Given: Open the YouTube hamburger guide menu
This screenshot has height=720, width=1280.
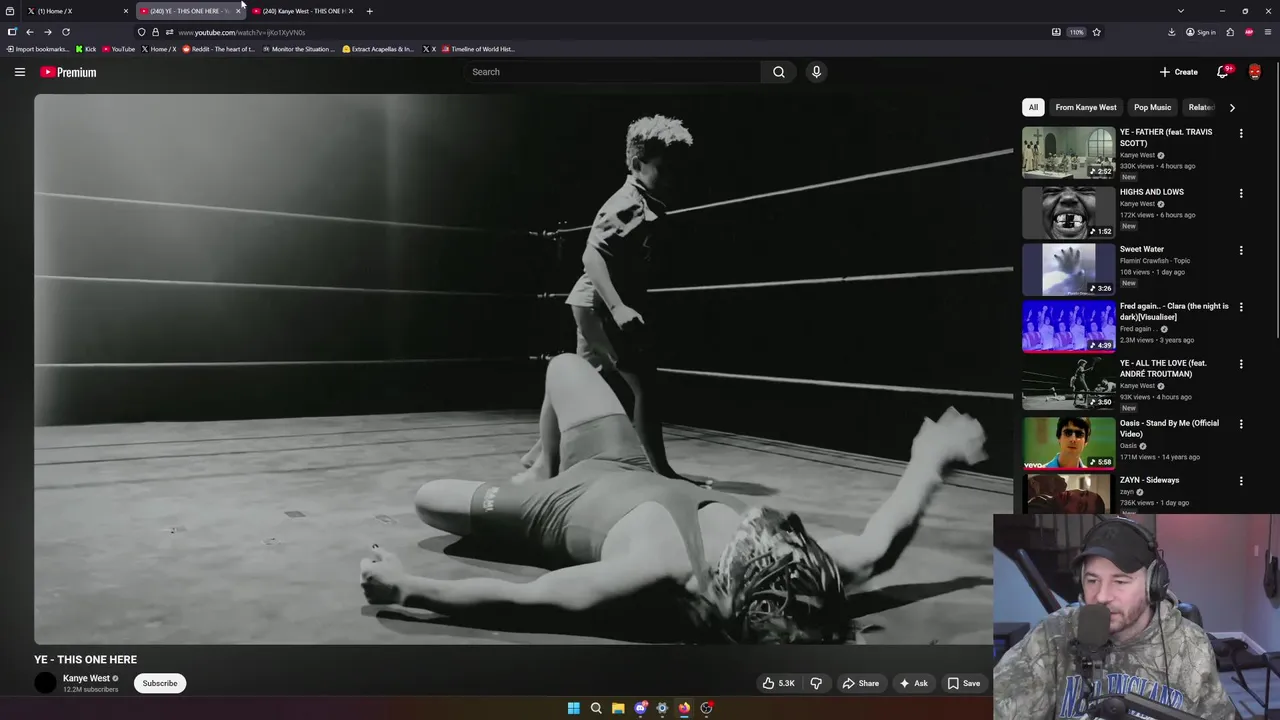Looking at the screenshot, I should coord(19,72).
